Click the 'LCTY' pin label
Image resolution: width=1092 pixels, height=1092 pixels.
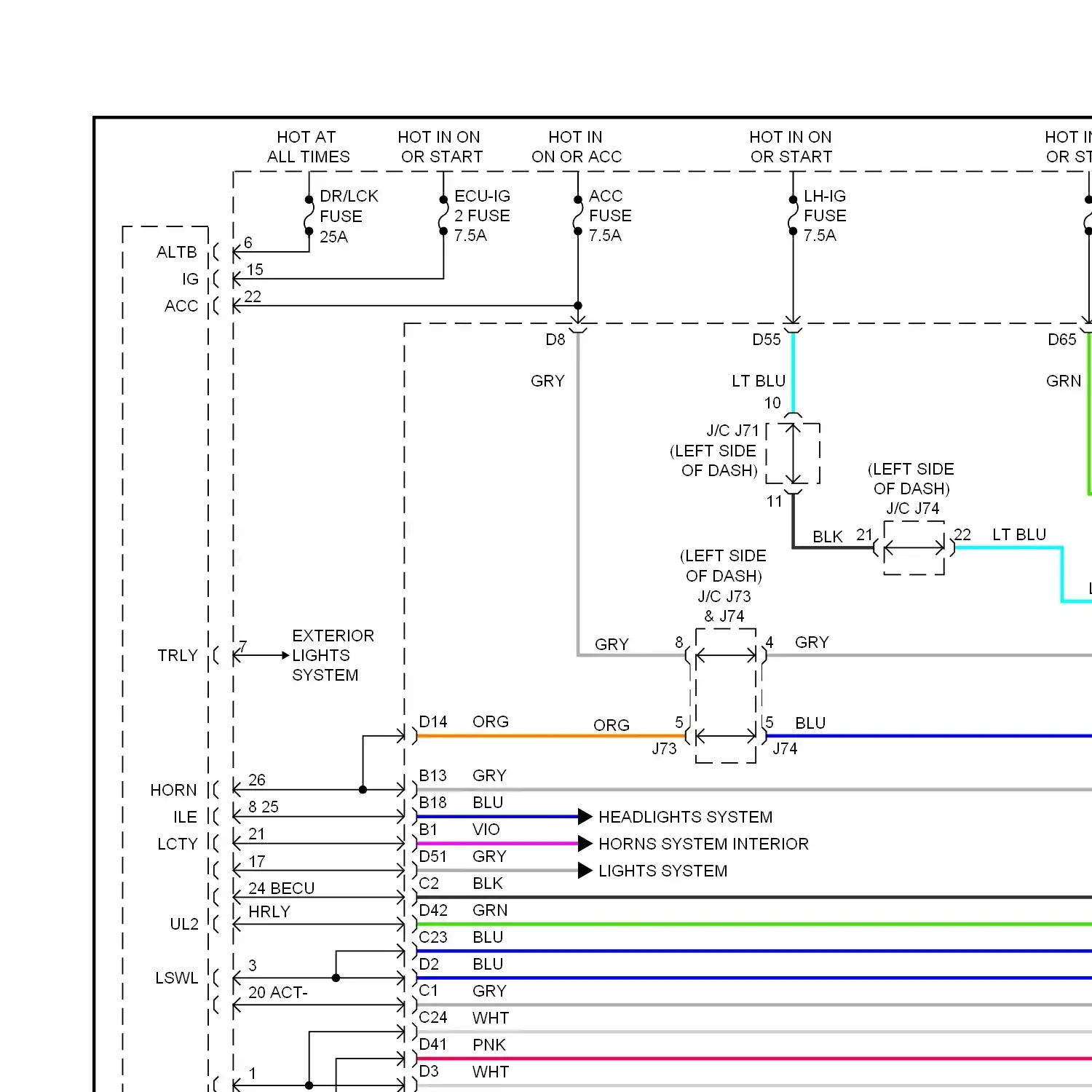178,844
